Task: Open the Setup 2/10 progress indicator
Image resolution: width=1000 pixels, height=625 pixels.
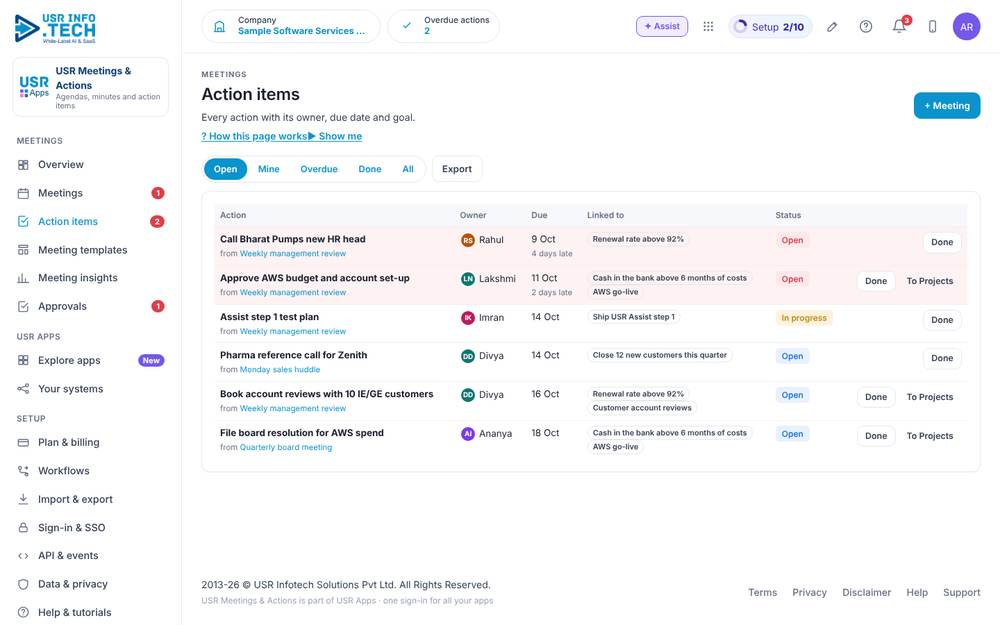Action: [770, 27]
